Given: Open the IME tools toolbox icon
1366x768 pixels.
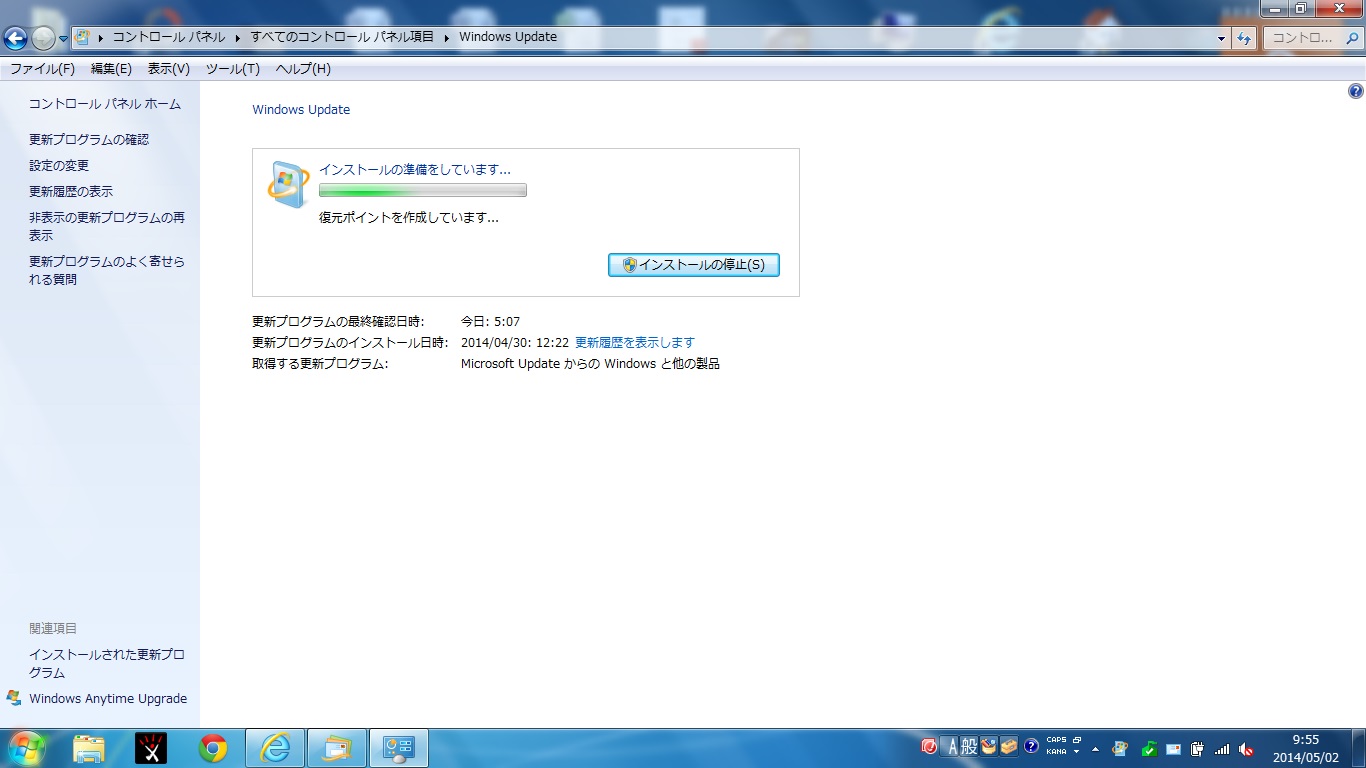Looking at the screenshot, I should click(1009, 746).
